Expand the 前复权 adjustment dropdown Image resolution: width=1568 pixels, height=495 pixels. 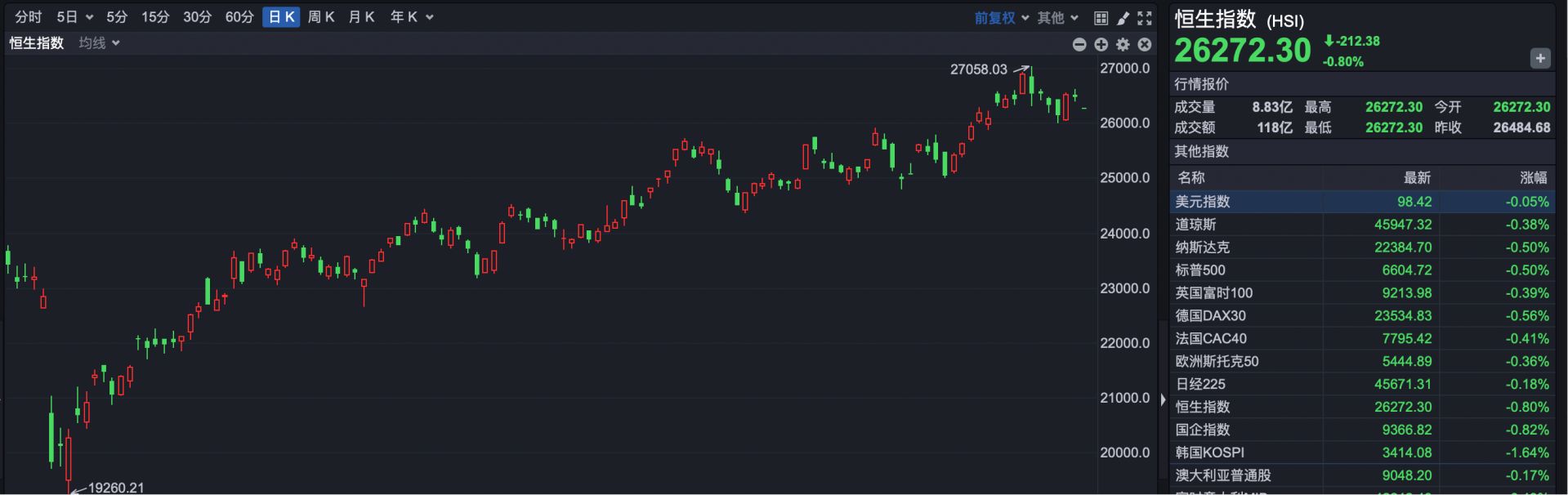point(1001,18)
